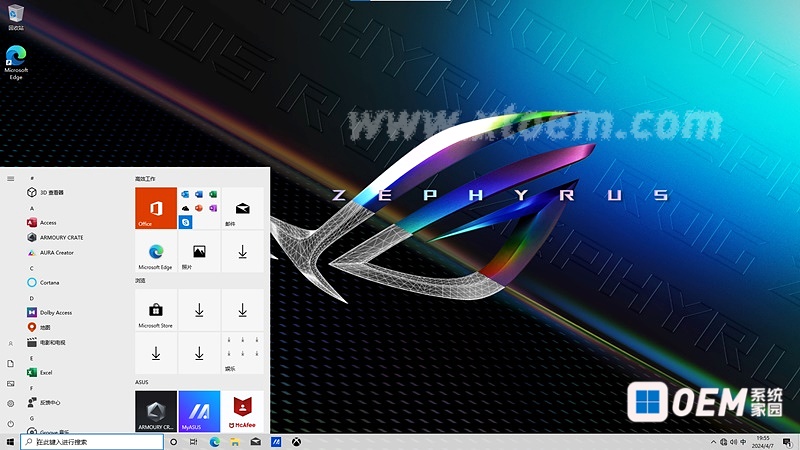Expand the Start menu hamburger button

11,179
